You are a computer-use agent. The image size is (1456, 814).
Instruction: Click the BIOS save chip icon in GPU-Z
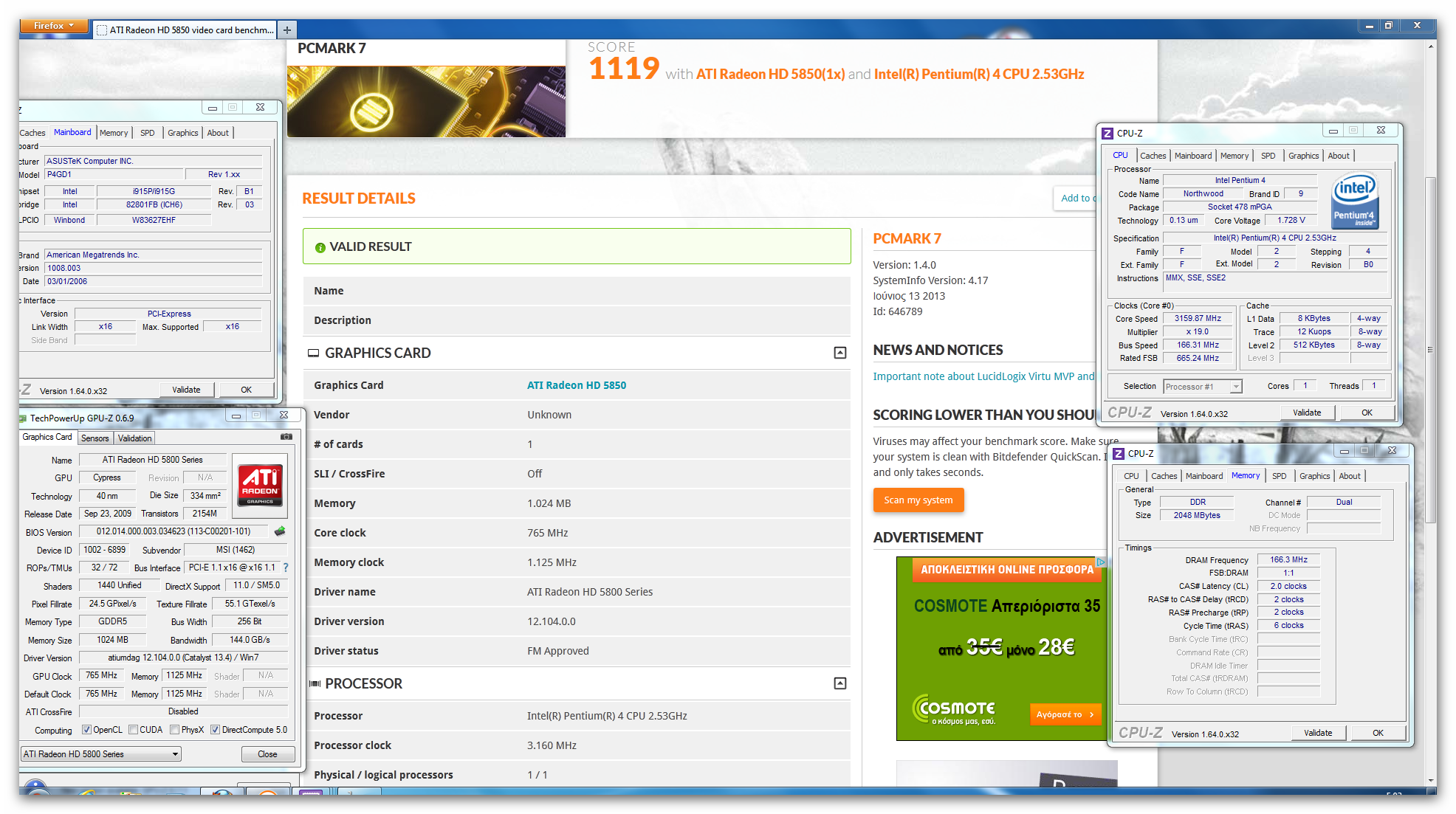tap(280, 531)
